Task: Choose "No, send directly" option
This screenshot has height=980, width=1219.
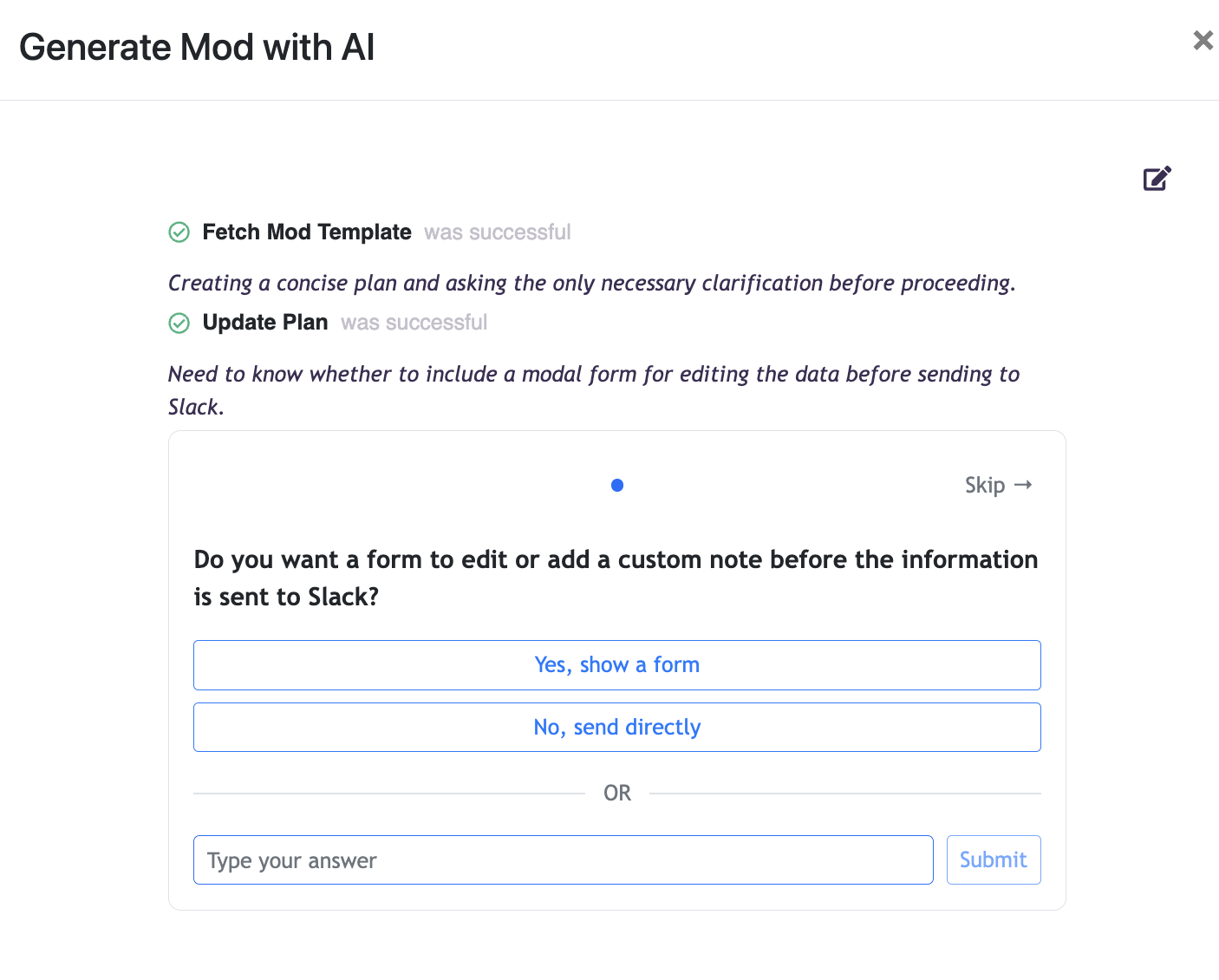Action: [616, 728]
